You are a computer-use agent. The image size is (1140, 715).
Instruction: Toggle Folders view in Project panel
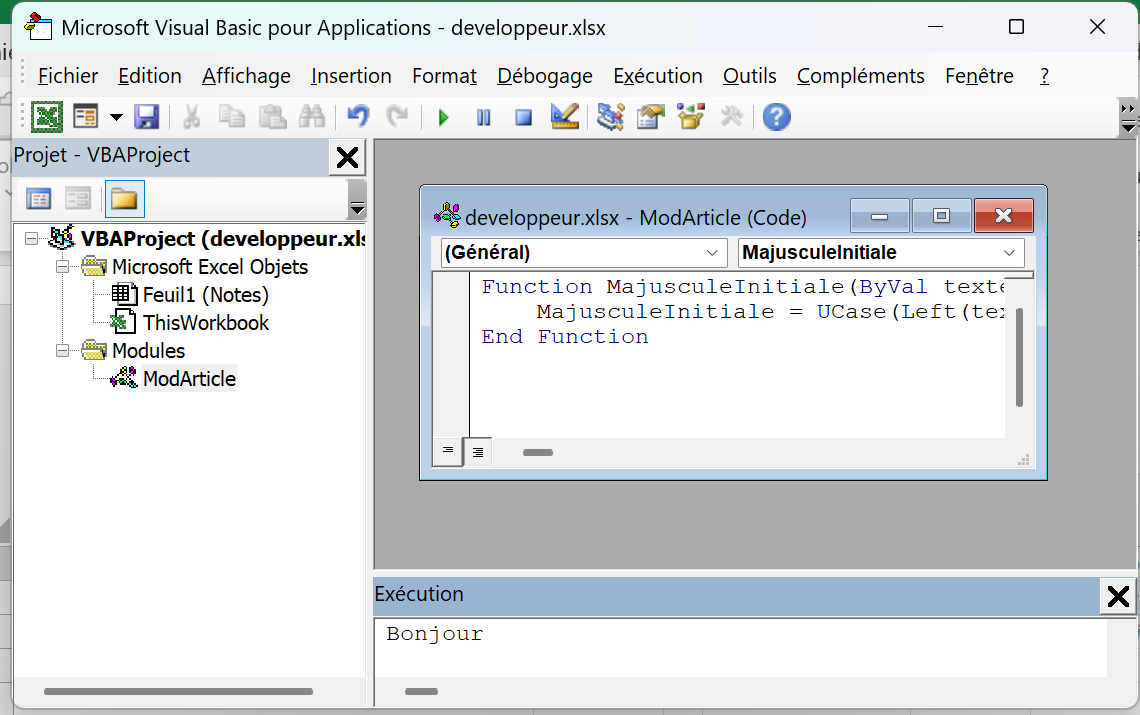pyautogui.click(x=124, y=199)
